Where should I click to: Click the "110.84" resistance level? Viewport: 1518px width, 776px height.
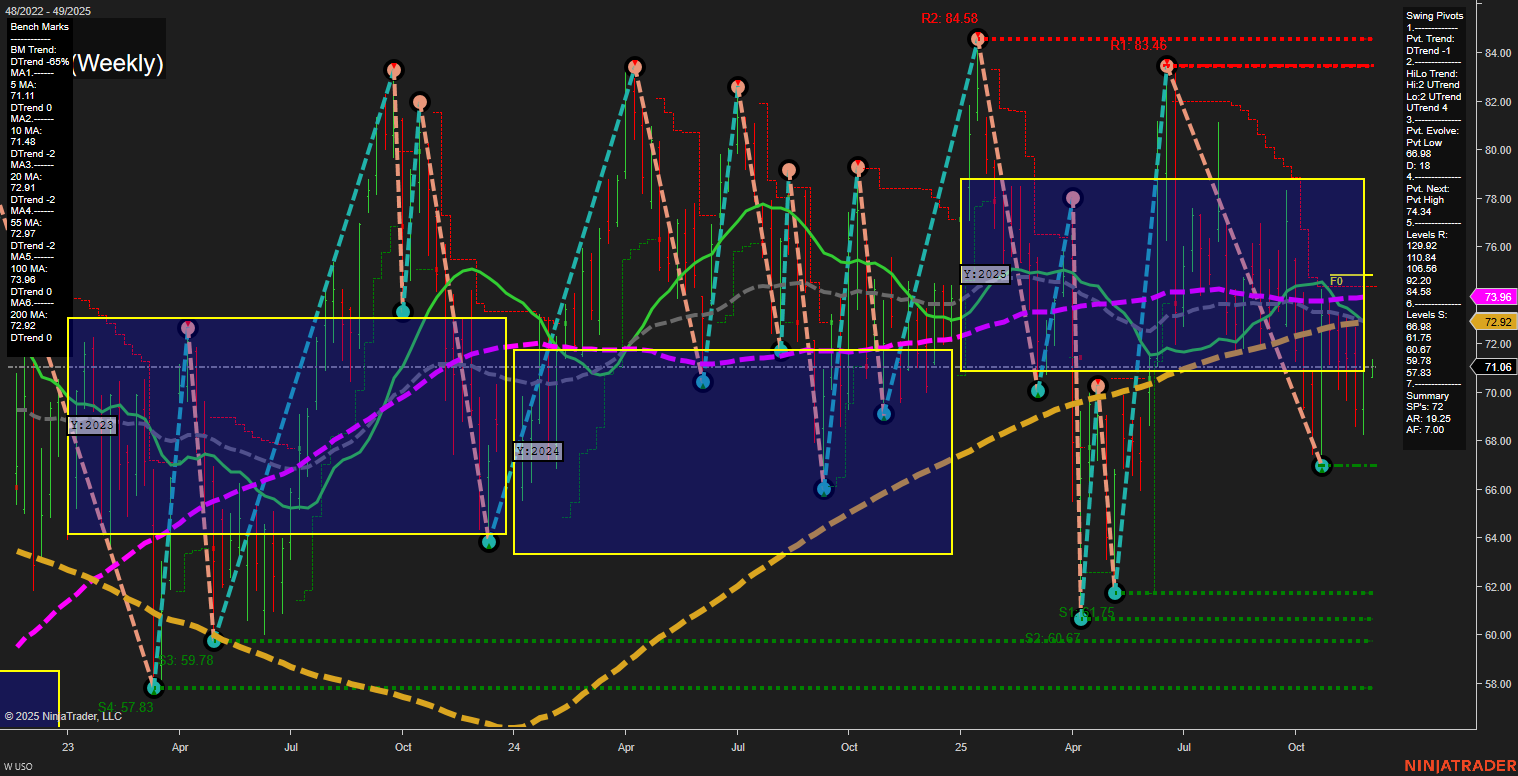point(1421,258)
